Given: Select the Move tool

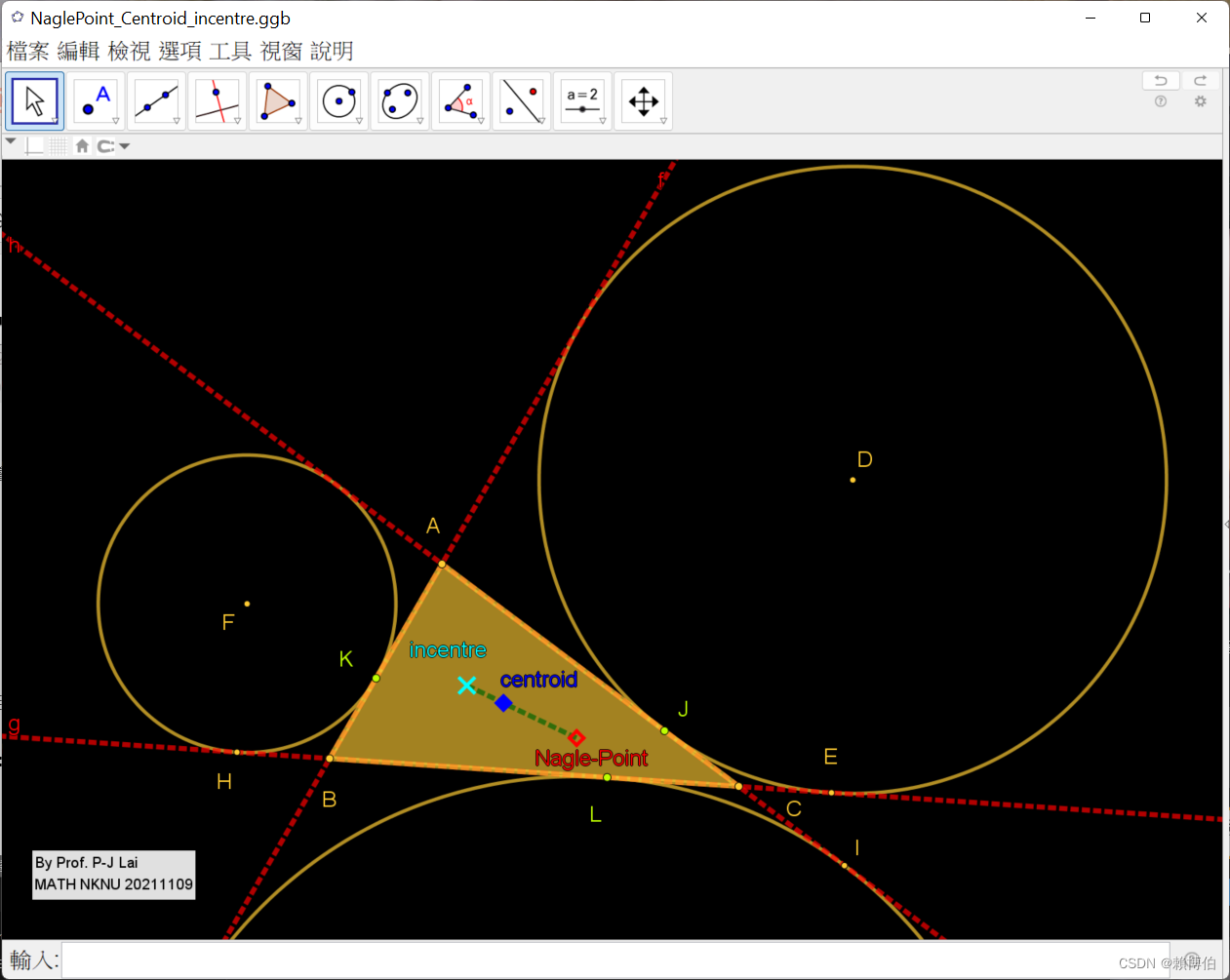Looking at the screenshot, I should tap(34, 100).
